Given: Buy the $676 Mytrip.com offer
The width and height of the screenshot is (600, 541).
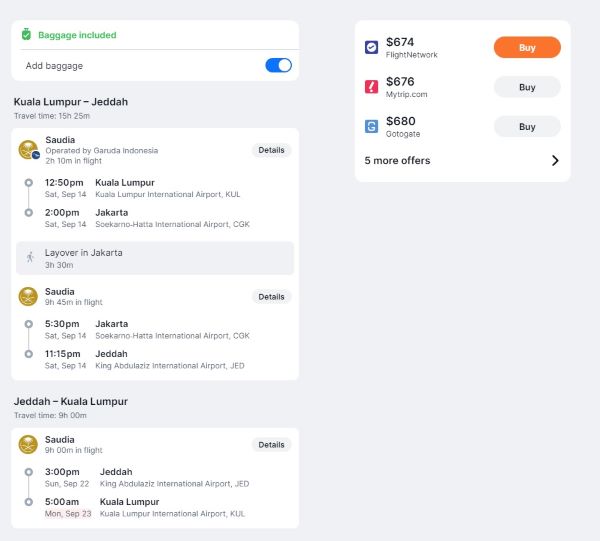Looking at the screenshot, I should [x=527, y=87].
